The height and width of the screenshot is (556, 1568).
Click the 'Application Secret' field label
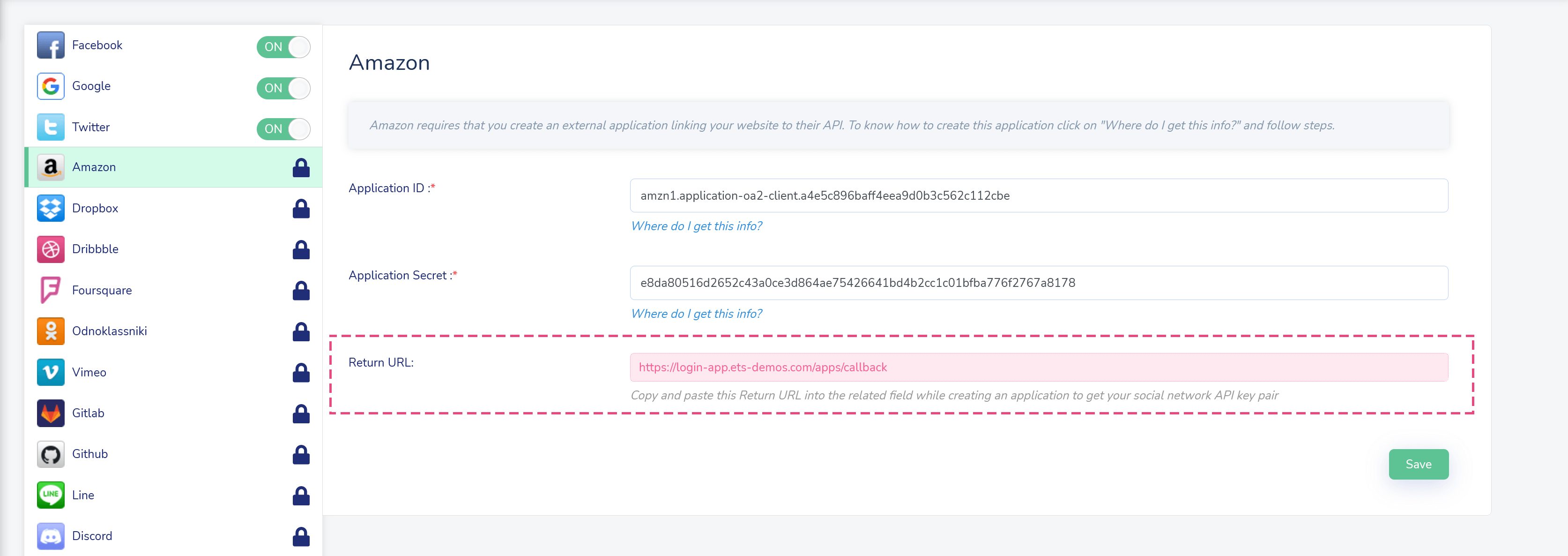[x=402, y=275]
